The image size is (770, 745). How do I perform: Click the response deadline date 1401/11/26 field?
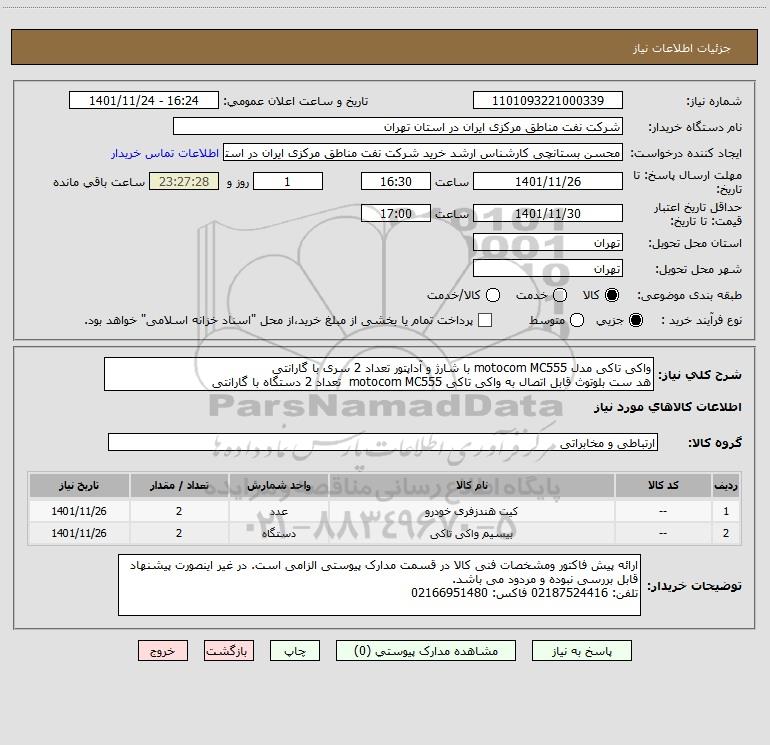pos(548,181)
